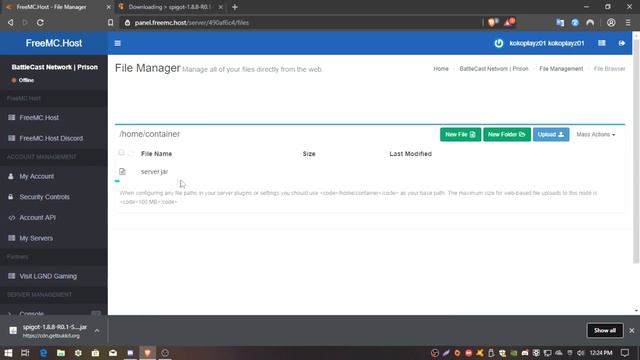Close the downloads bar with the X
The height and width of the screenshot is (360, 640).
pyautogui.click(x=632, y=330)
